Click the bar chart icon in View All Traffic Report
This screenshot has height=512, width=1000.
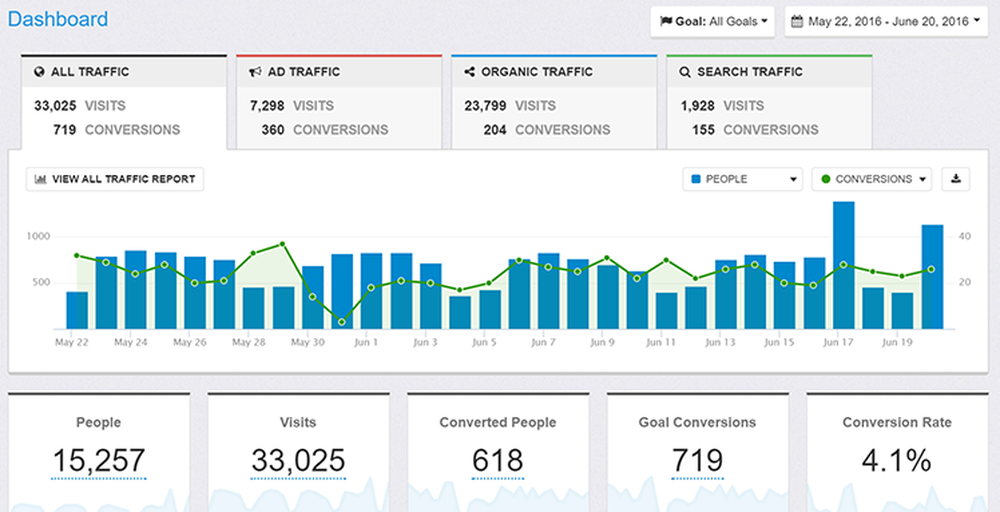coord(40,179)
